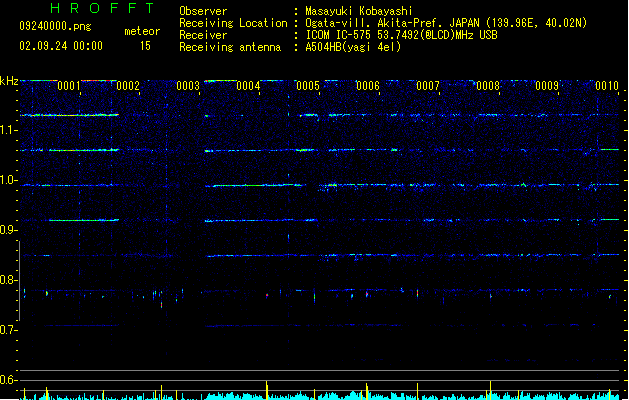The width and height of the screenshot is (629, 400).
Task: Click the date stamp 02.09.24 00:00
Action: point(61,46)
